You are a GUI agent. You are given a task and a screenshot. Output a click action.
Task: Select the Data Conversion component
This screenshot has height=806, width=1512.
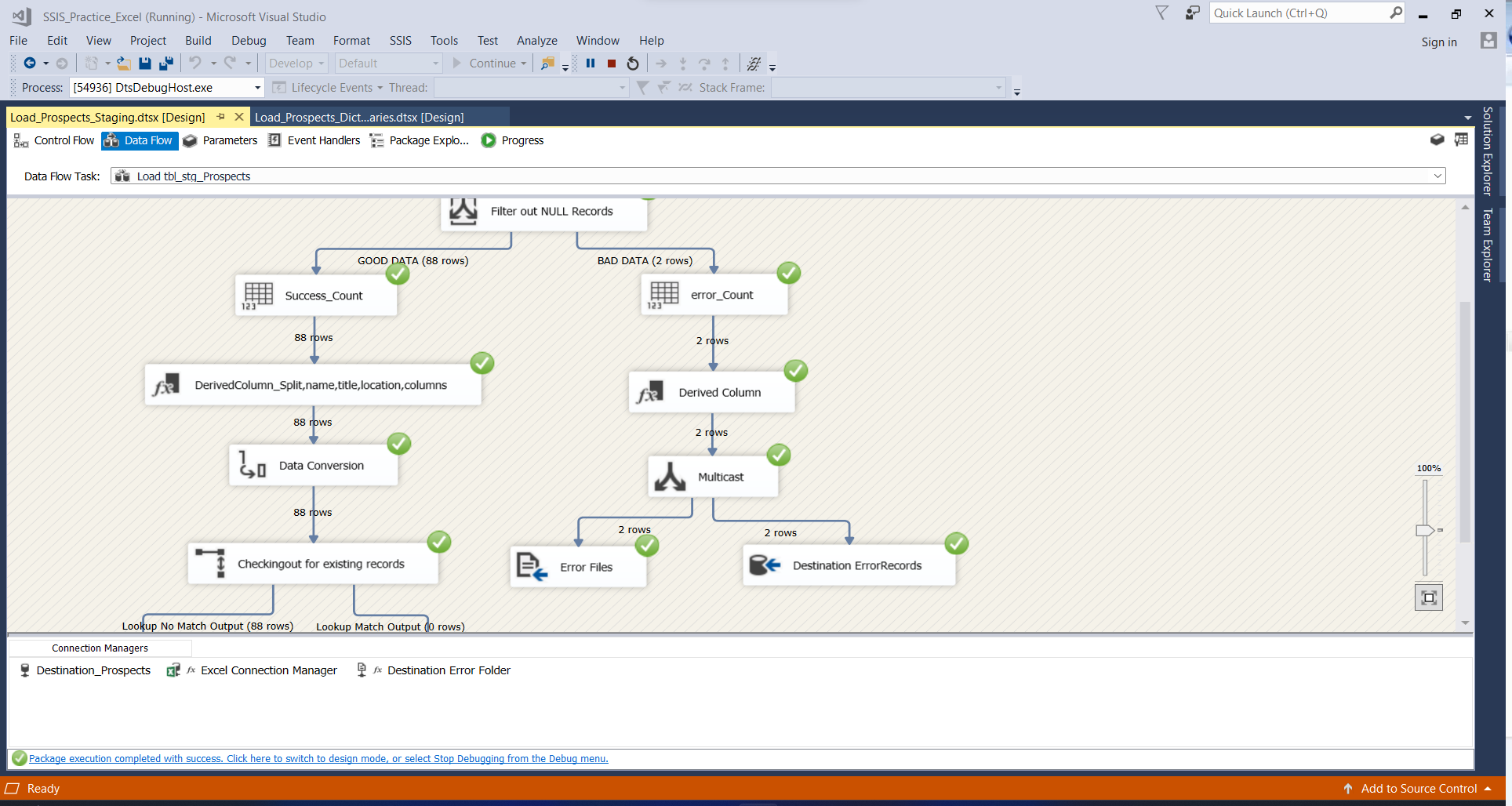click(x=314, y=465)
